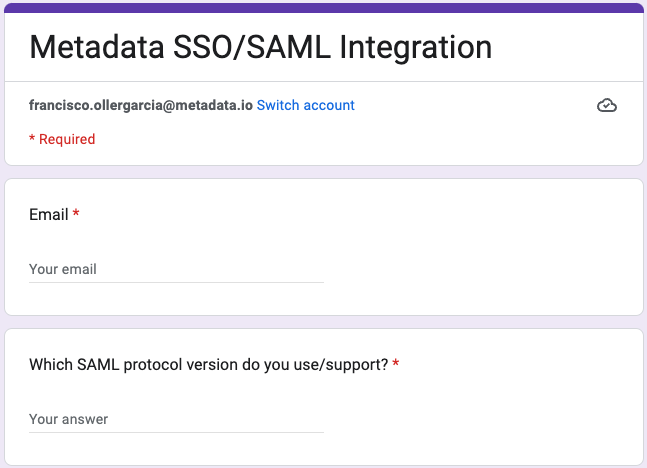Click the lavender gap below the header card
Screen dimensions: 647x468
(x=323, y=172)
